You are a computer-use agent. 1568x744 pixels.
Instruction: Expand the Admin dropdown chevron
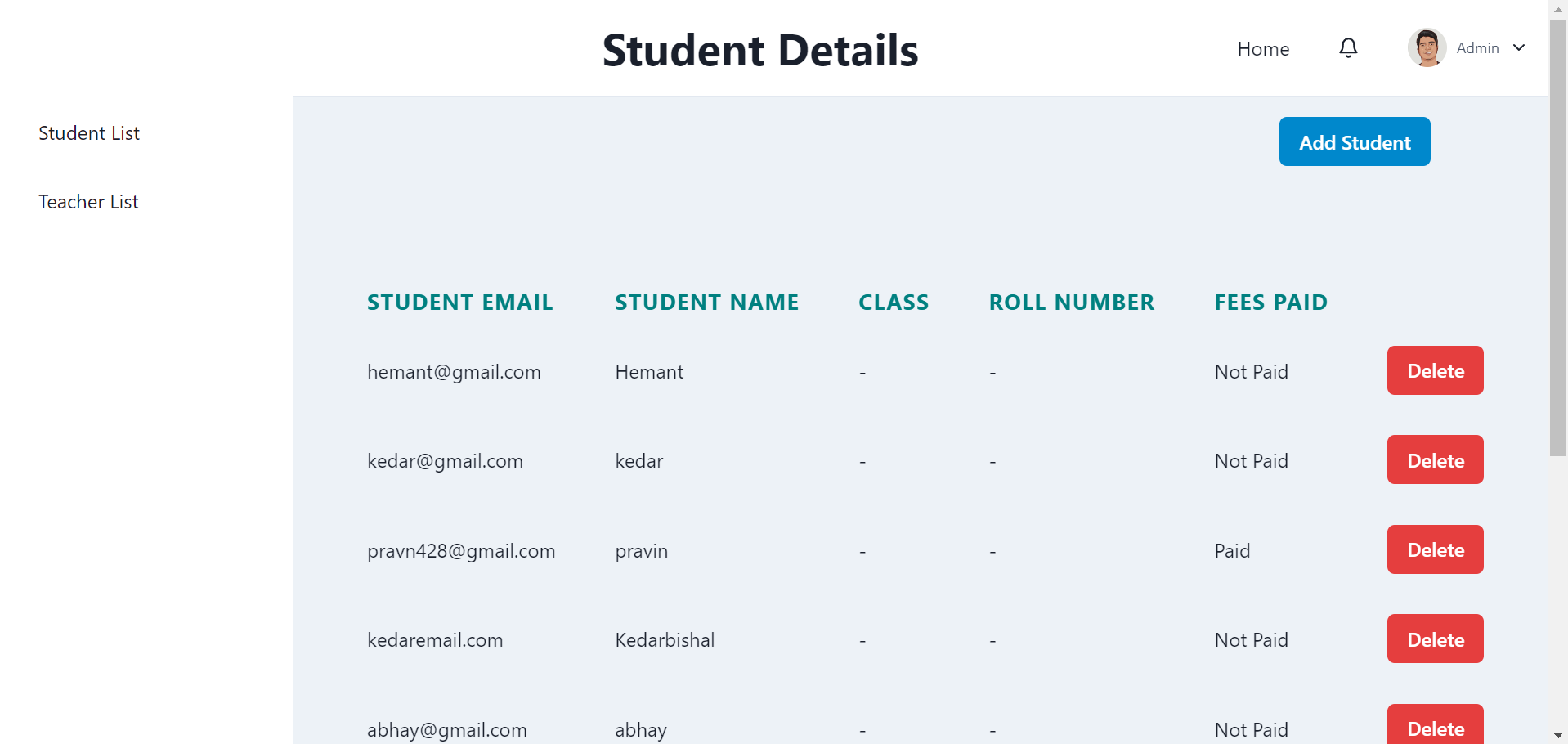[x=1519, y=48]
